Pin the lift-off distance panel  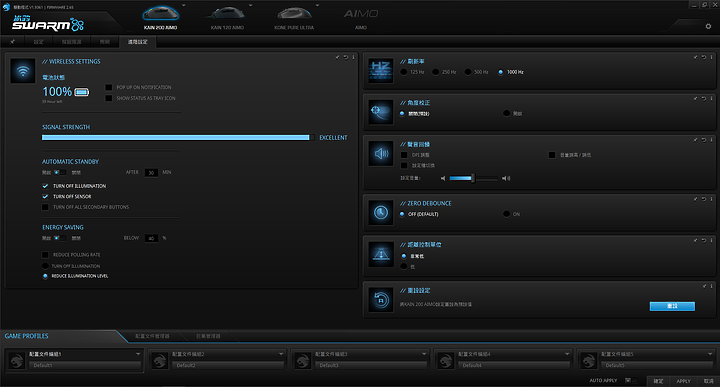coord(695,241)
